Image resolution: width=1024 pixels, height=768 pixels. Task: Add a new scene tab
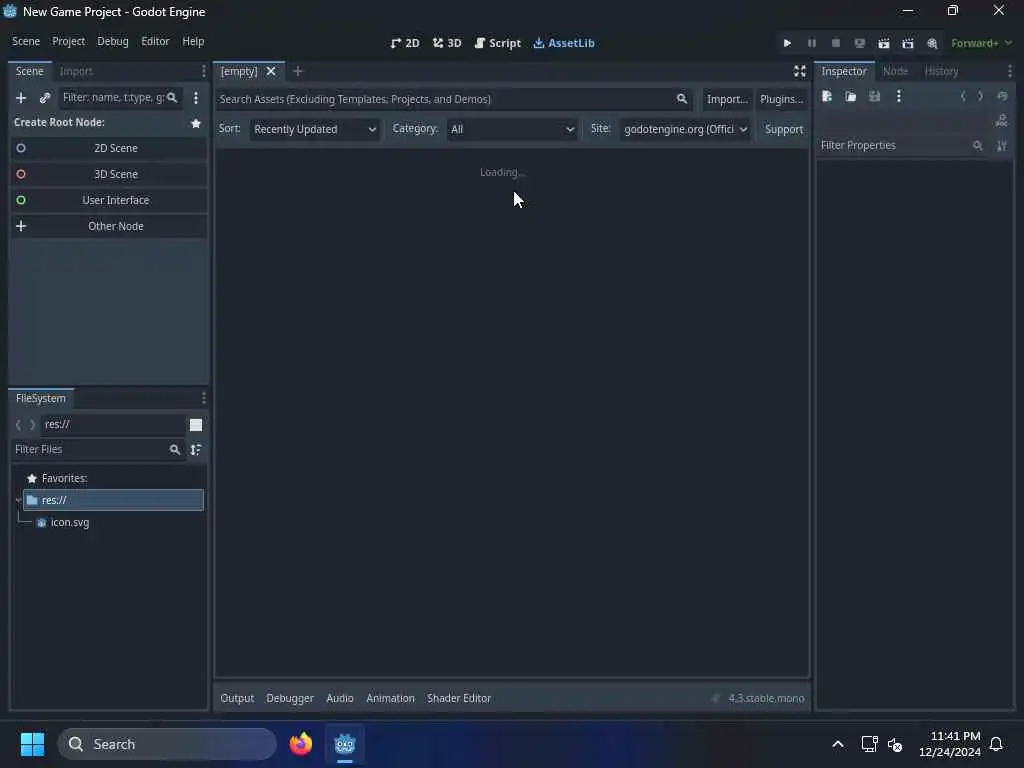(x=298, y=71)
